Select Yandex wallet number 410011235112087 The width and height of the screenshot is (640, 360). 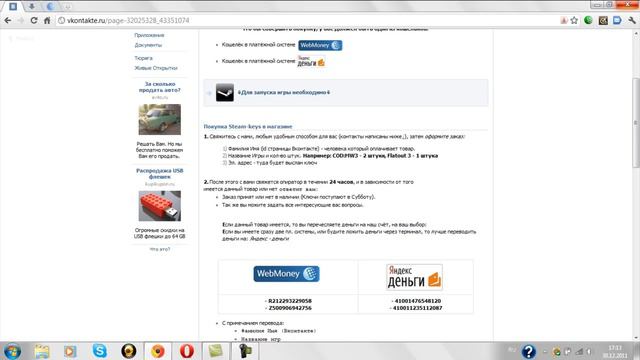417,308
